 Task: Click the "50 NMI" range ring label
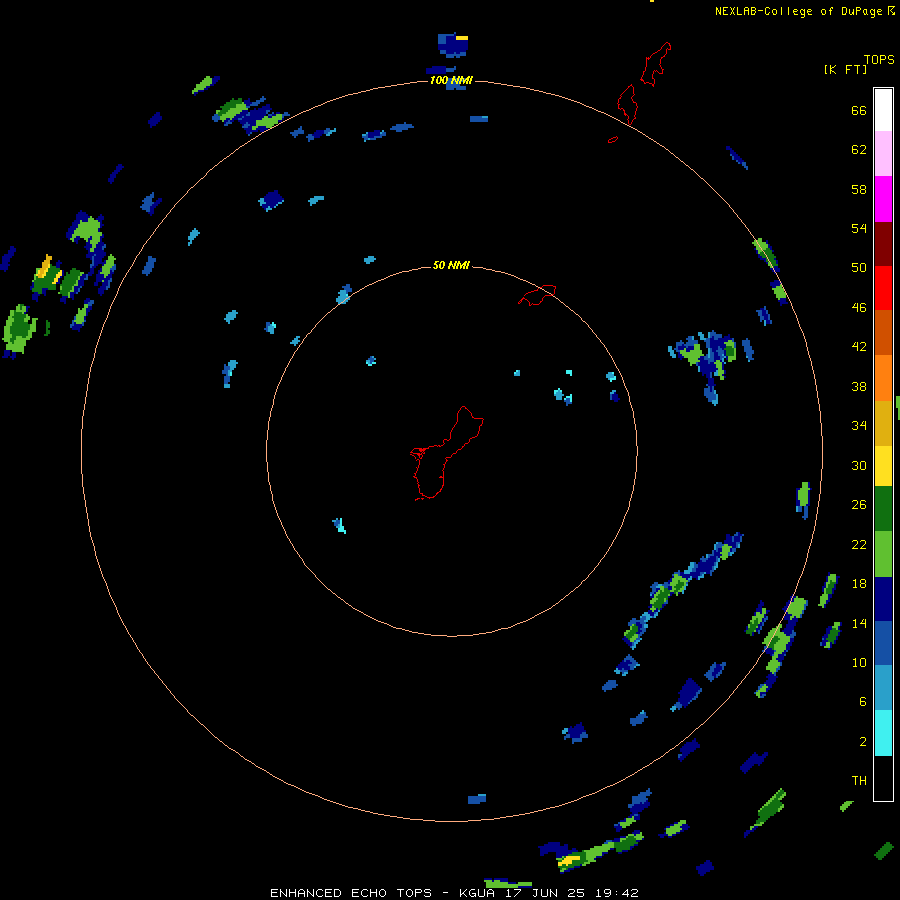(x=451, y=265)
